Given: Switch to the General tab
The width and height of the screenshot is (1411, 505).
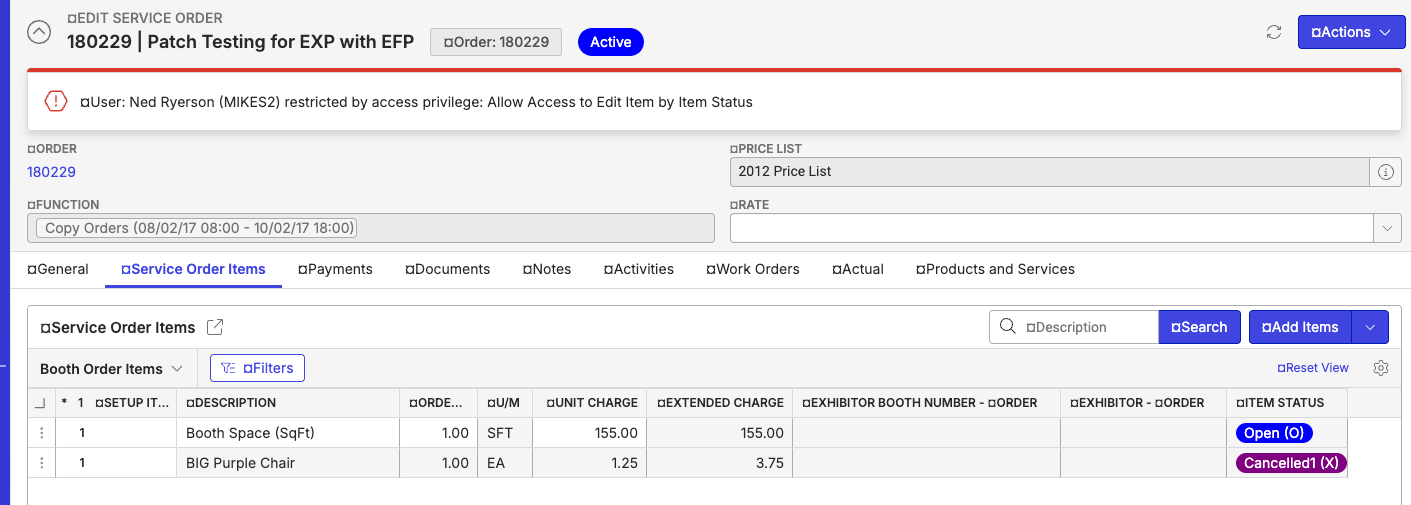Looking at the screenshot, I should (x=58, y=269).
